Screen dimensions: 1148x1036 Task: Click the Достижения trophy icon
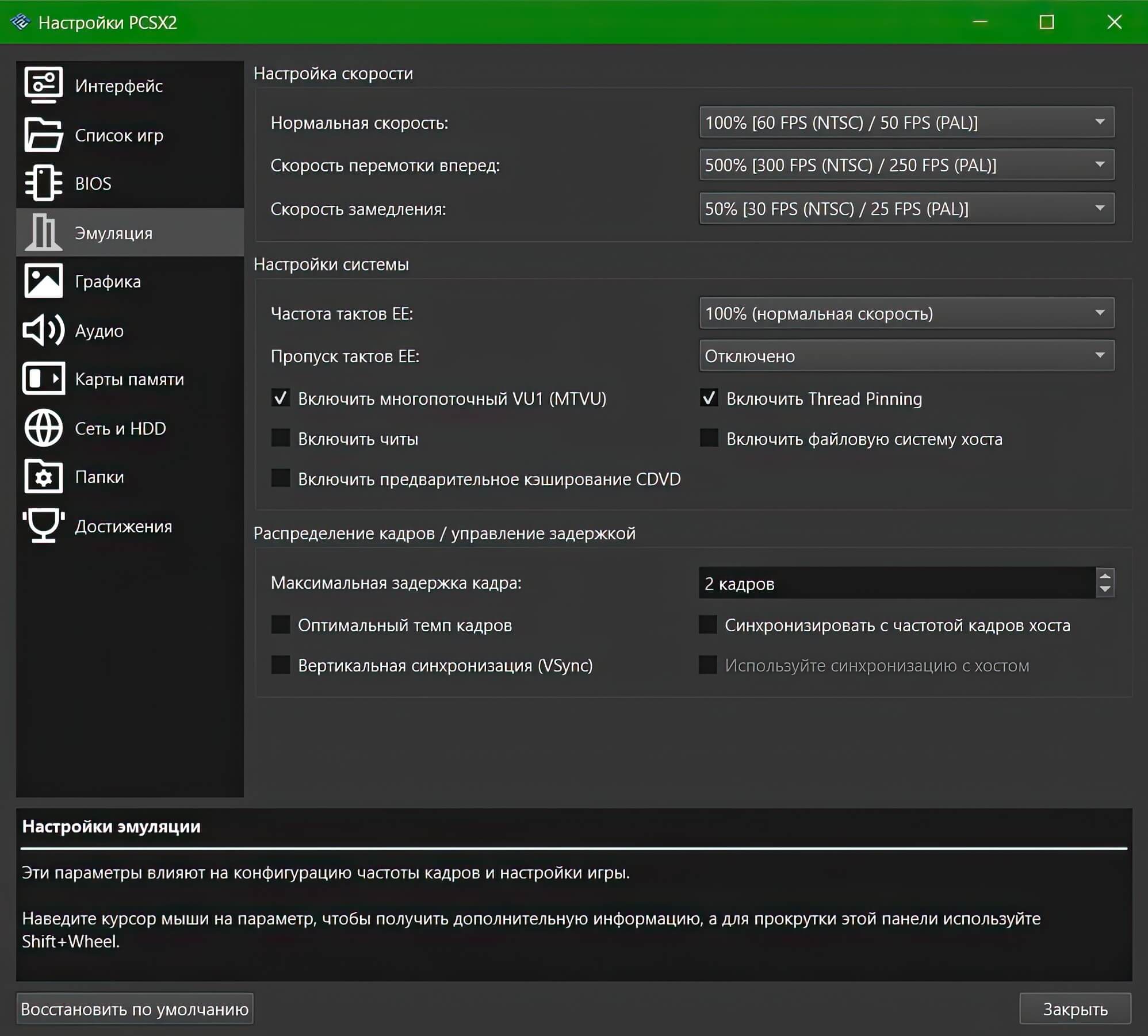(43, 525)
